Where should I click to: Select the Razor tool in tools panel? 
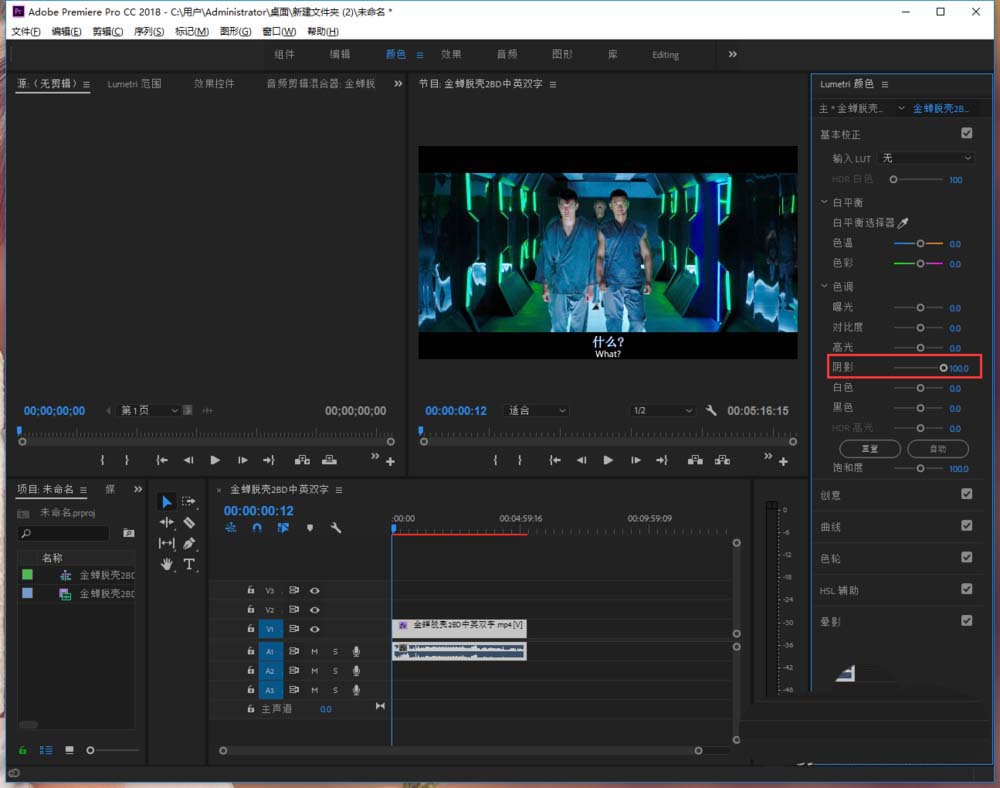189,522
